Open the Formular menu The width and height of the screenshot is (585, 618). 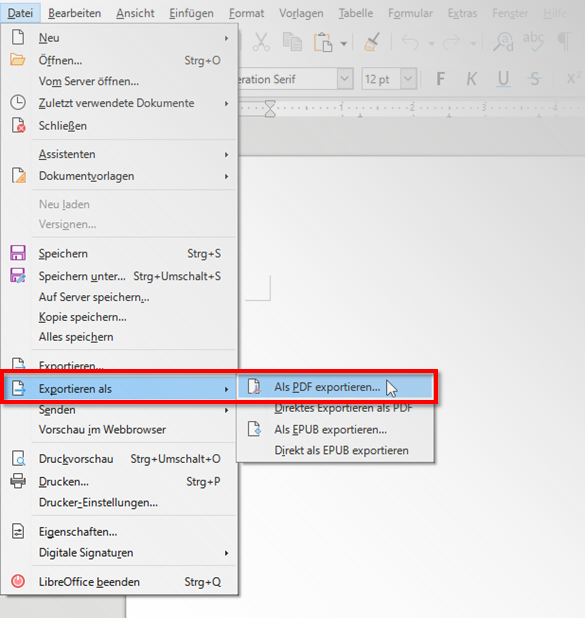[x=410, y=13]
